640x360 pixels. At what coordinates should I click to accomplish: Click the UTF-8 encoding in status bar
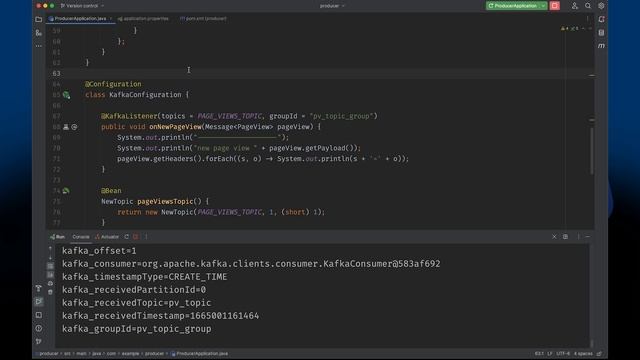click(563, 353)
